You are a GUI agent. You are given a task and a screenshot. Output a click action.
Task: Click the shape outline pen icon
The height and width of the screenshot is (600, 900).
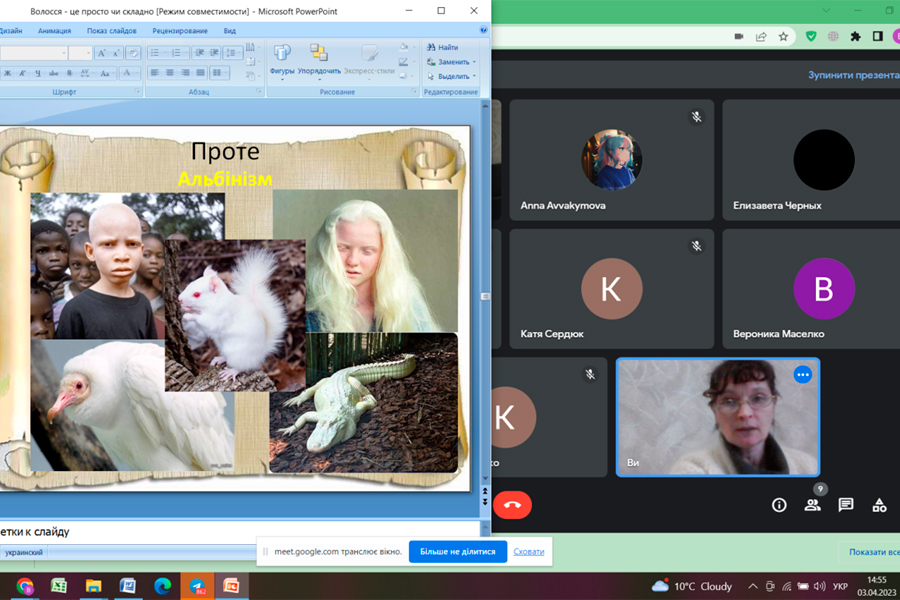pyautogui.click(x=405, y=61)
